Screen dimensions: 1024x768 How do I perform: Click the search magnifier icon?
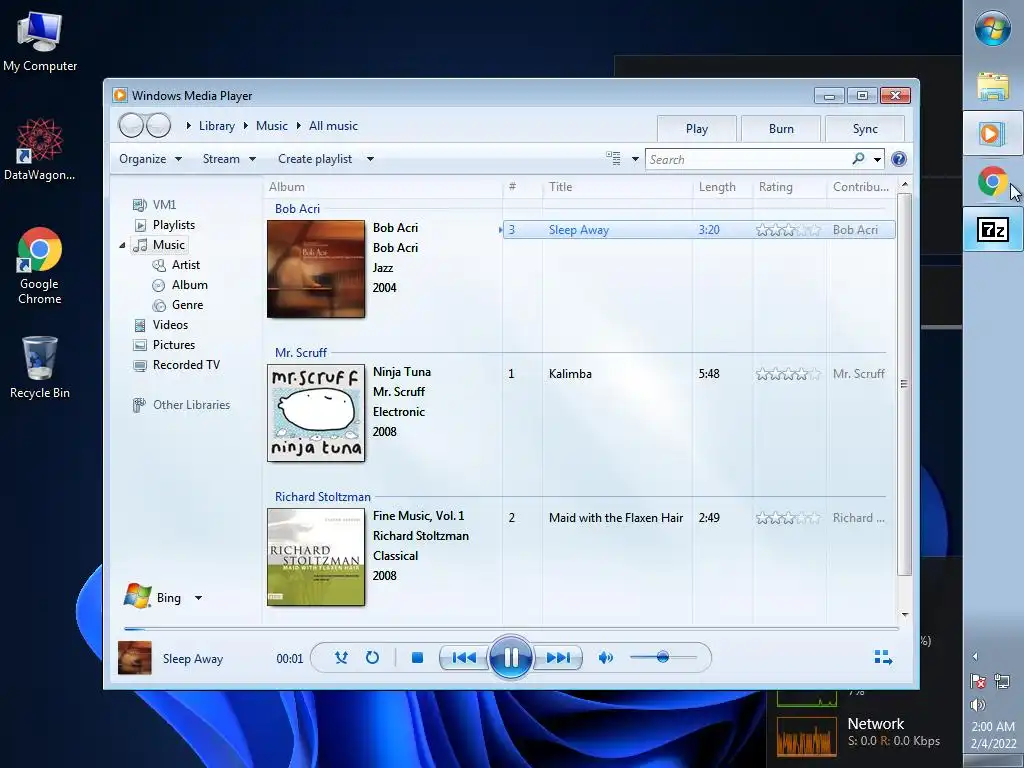point(858,159)
